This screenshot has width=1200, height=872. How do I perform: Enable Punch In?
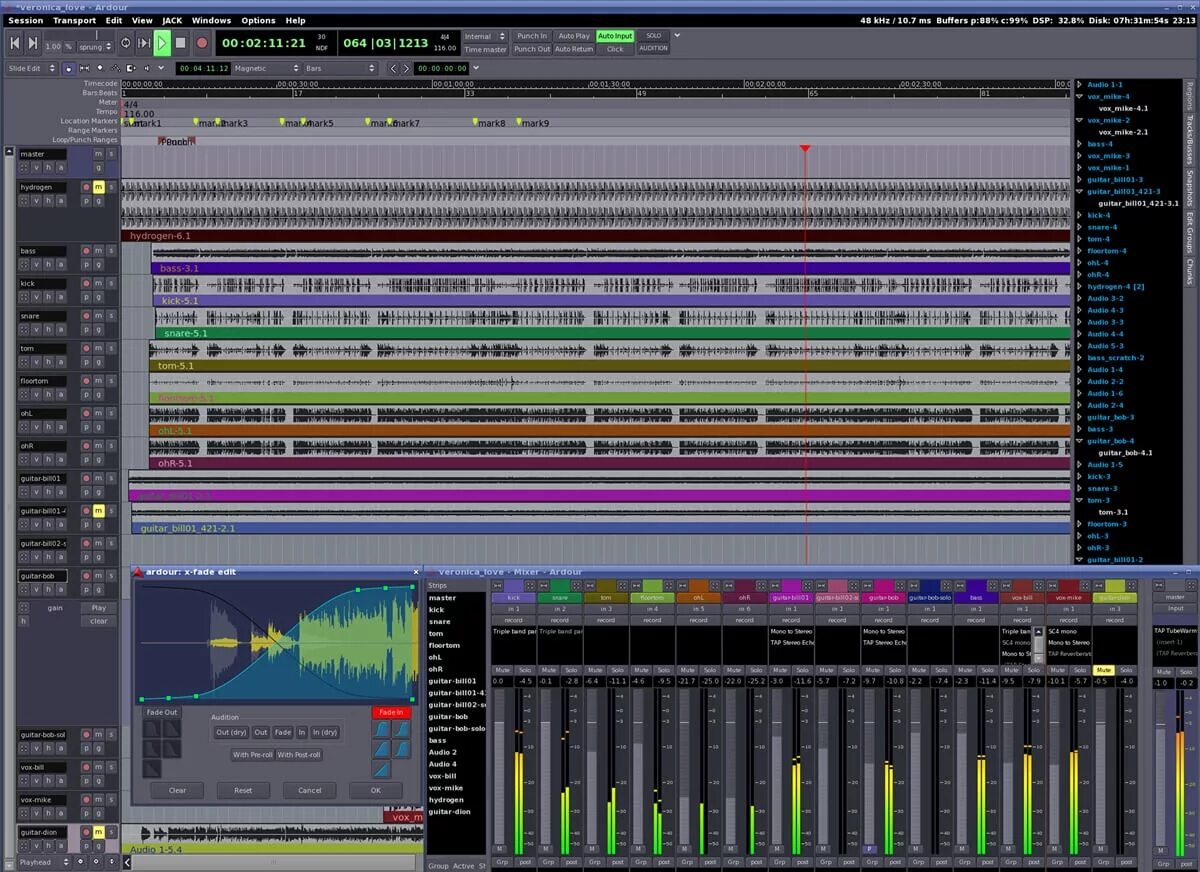532,36
